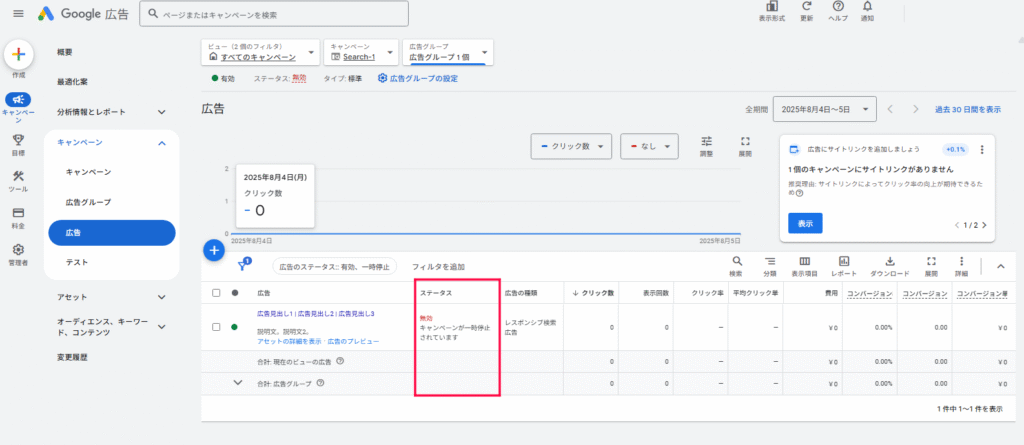Open ツール wrench icon in sidebar

(x=18, y=176)
